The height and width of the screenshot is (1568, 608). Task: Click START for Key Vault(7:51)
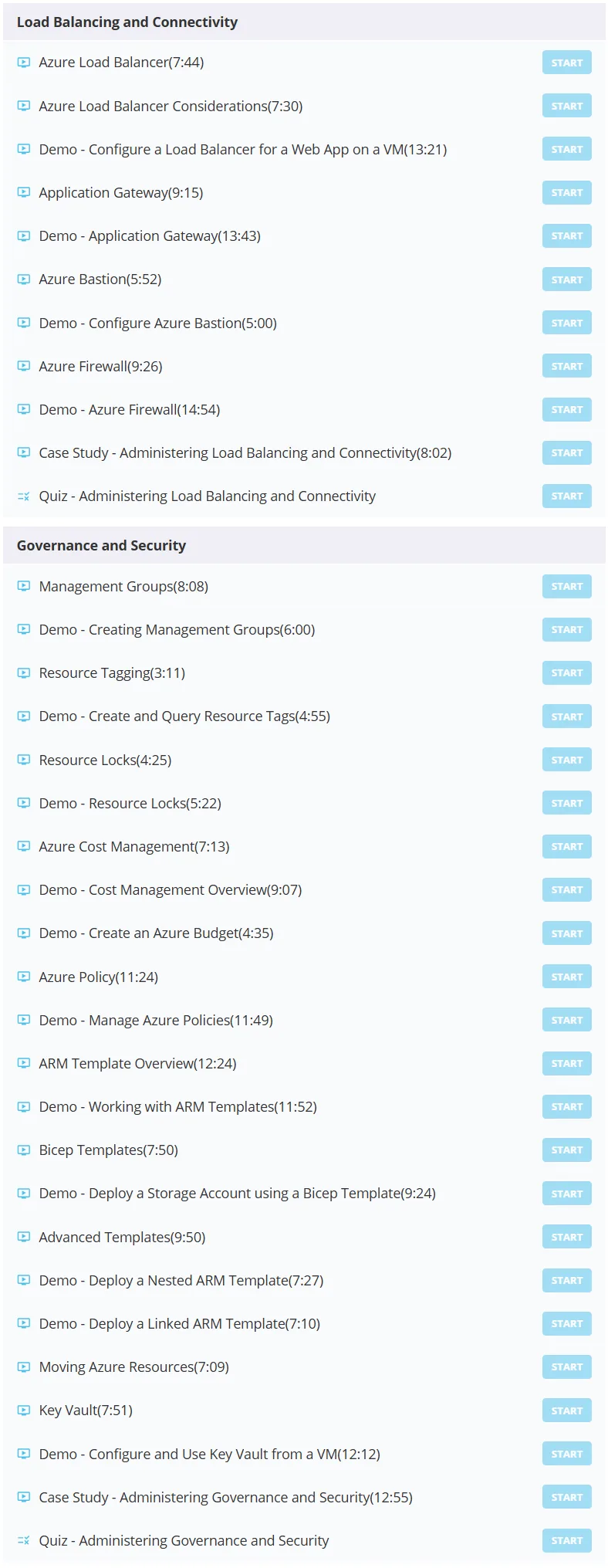coord(567,1411)
